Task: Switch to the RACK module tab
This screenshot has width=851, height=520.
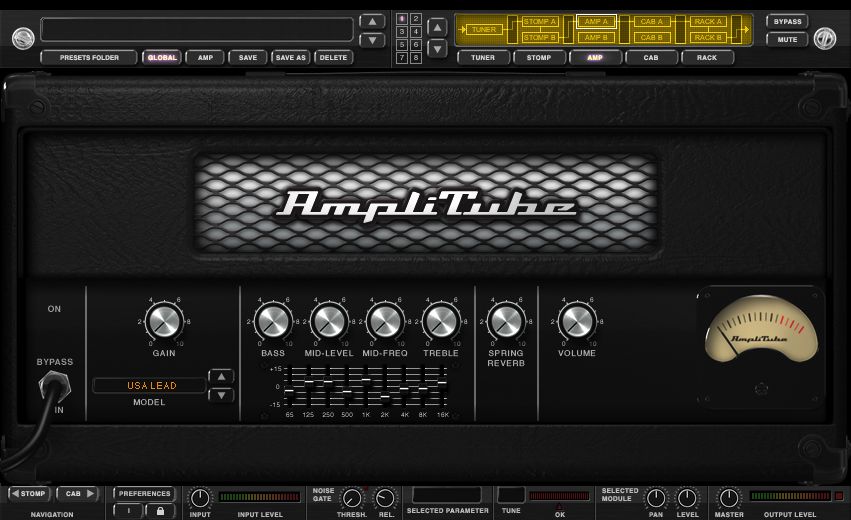Action: pos(707,58)
